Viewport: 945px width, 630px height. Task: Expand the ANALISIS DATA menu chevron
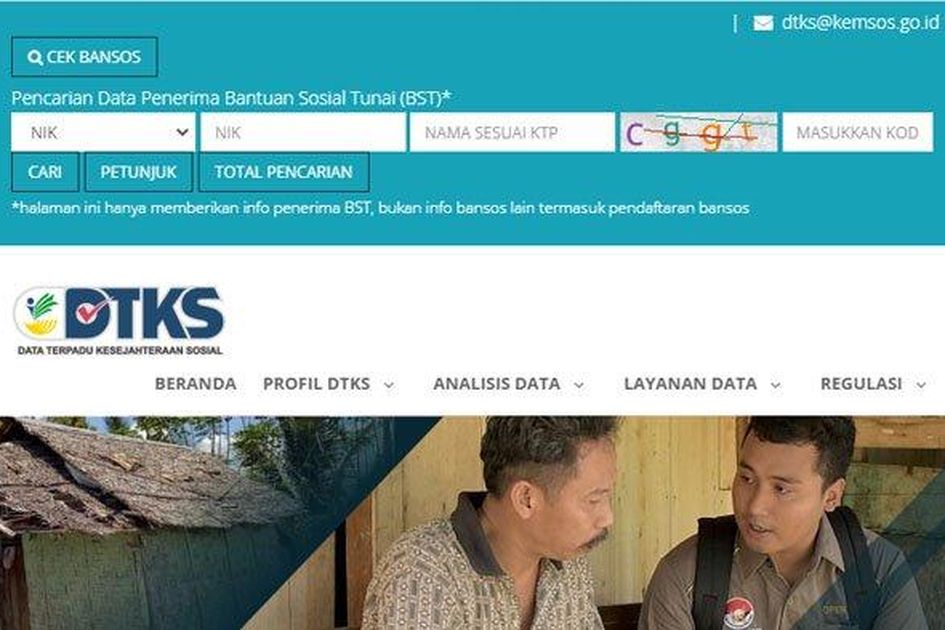tap(579, 385)
